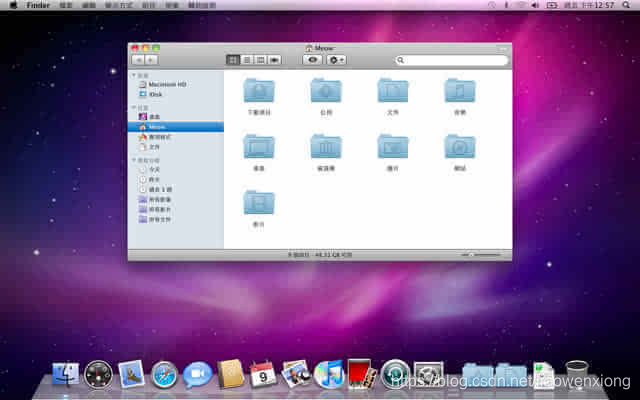Go forward with the toolbar forward arrow

point(151,60)
